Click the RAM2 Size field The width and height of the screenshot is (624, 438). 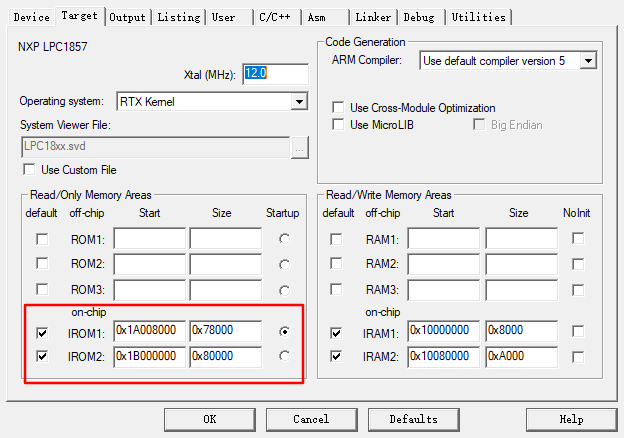[x=521, y=264]
